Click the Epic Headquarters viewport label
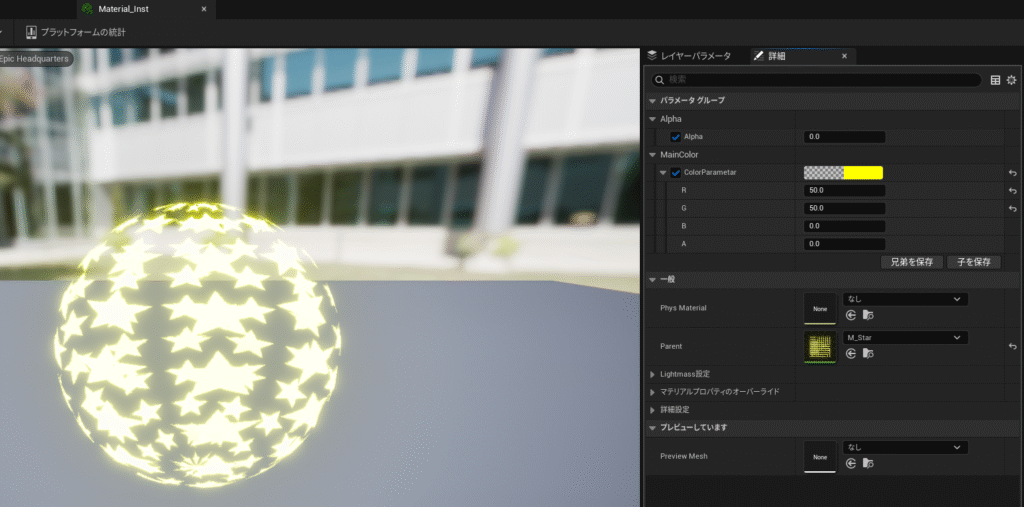Viewport: 1024px width, 507px height. tap(35, 59)
